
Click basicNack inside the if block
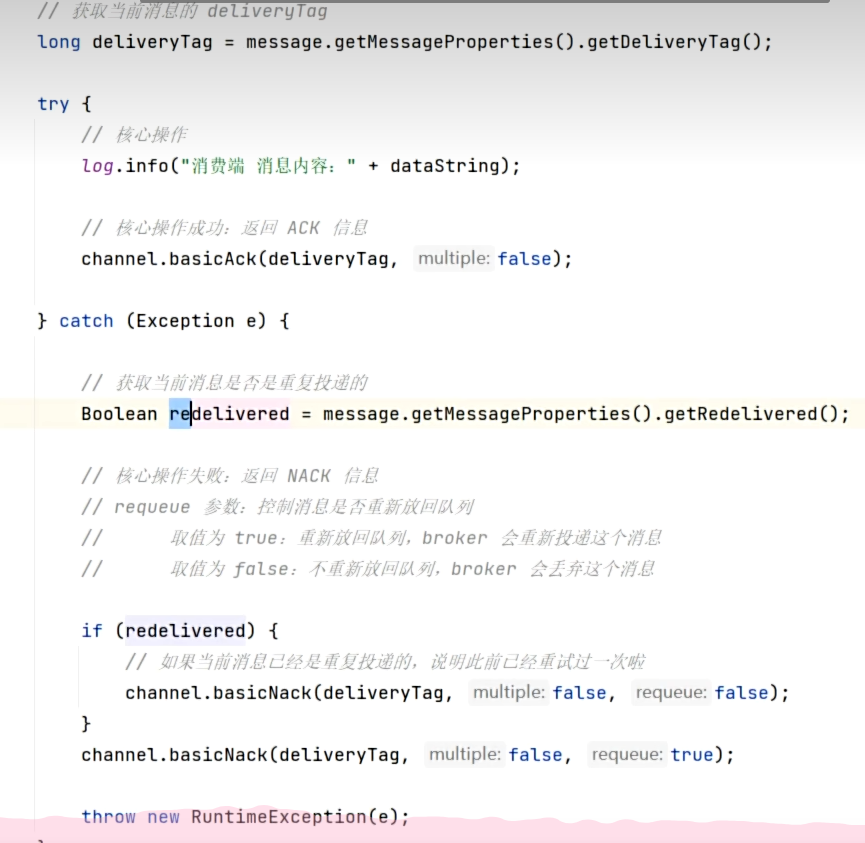point(457,692)
